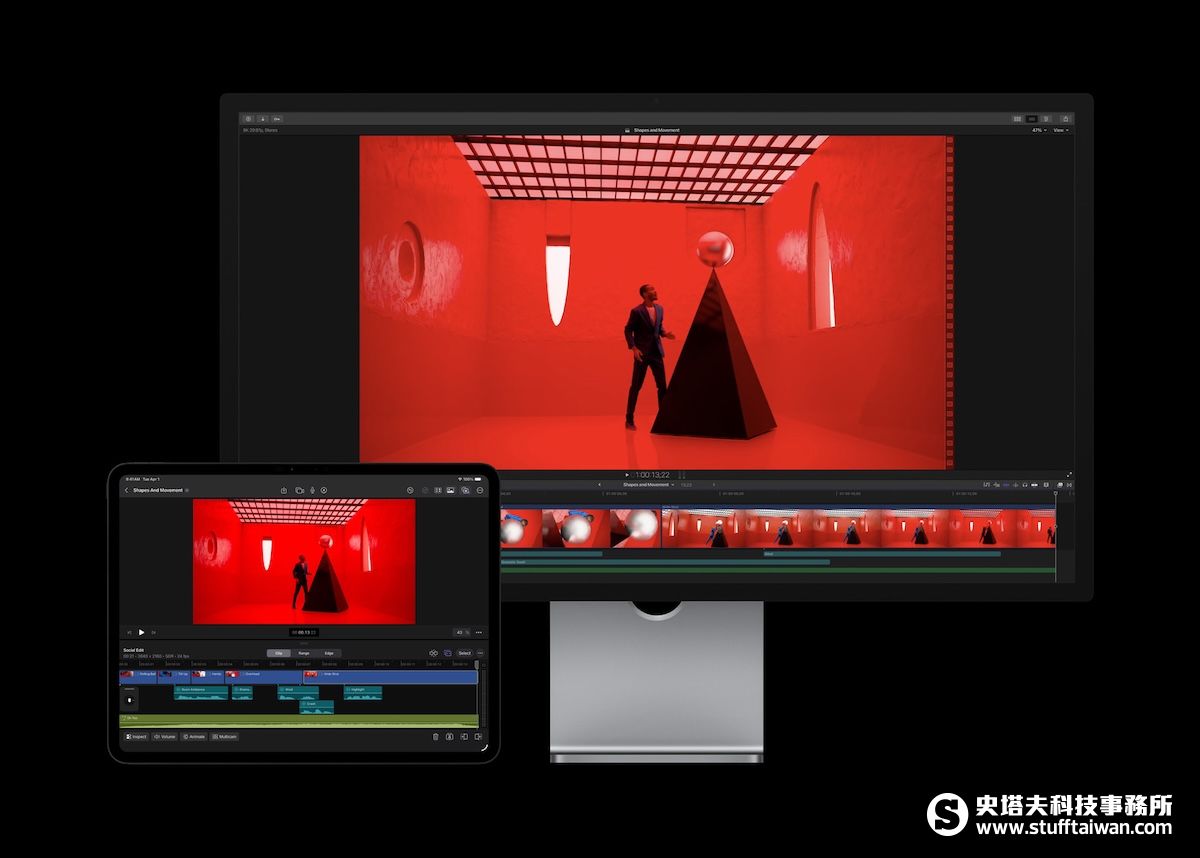Open the Volume controls on iPad
This screenshot has width=1200, height=858.
click(165, 737)
